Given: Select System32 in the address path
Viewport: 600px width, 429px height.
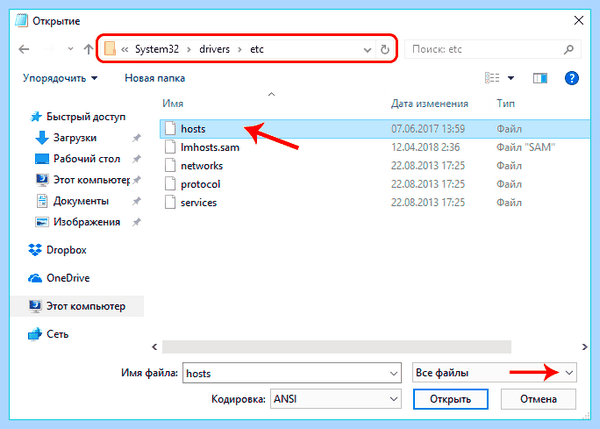Looking at the screenshot, I should [x=157, y=49].
